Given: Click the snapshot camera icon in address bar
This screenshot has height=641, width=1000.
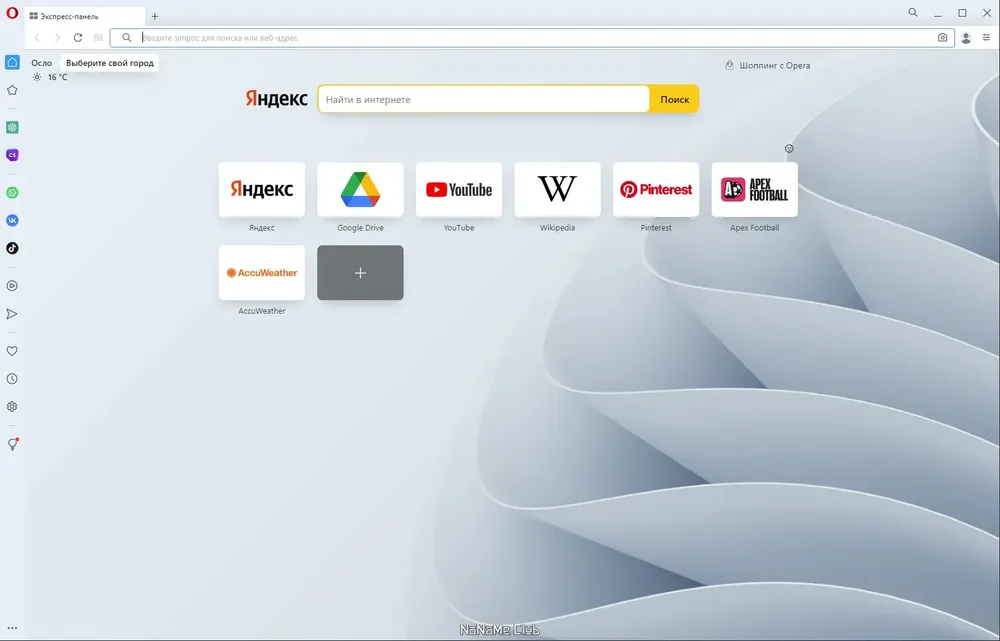Looking at the screenshot, I should [x=943, y=38].
